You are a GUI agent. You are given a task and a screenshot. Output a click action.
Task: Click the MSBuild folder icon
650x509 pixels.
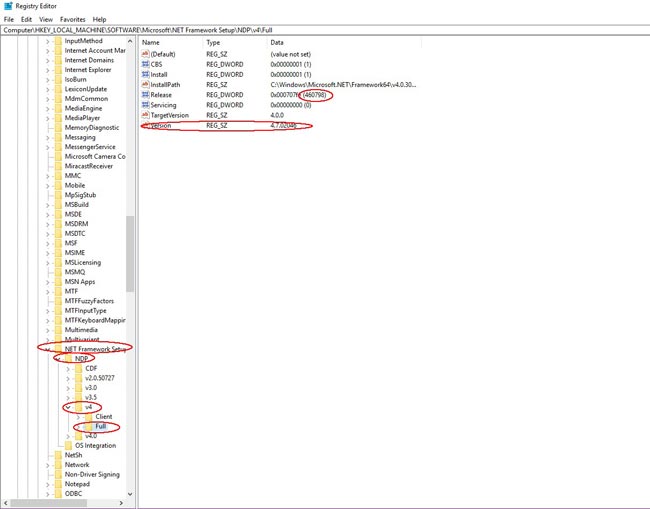(x=58, y=204)
